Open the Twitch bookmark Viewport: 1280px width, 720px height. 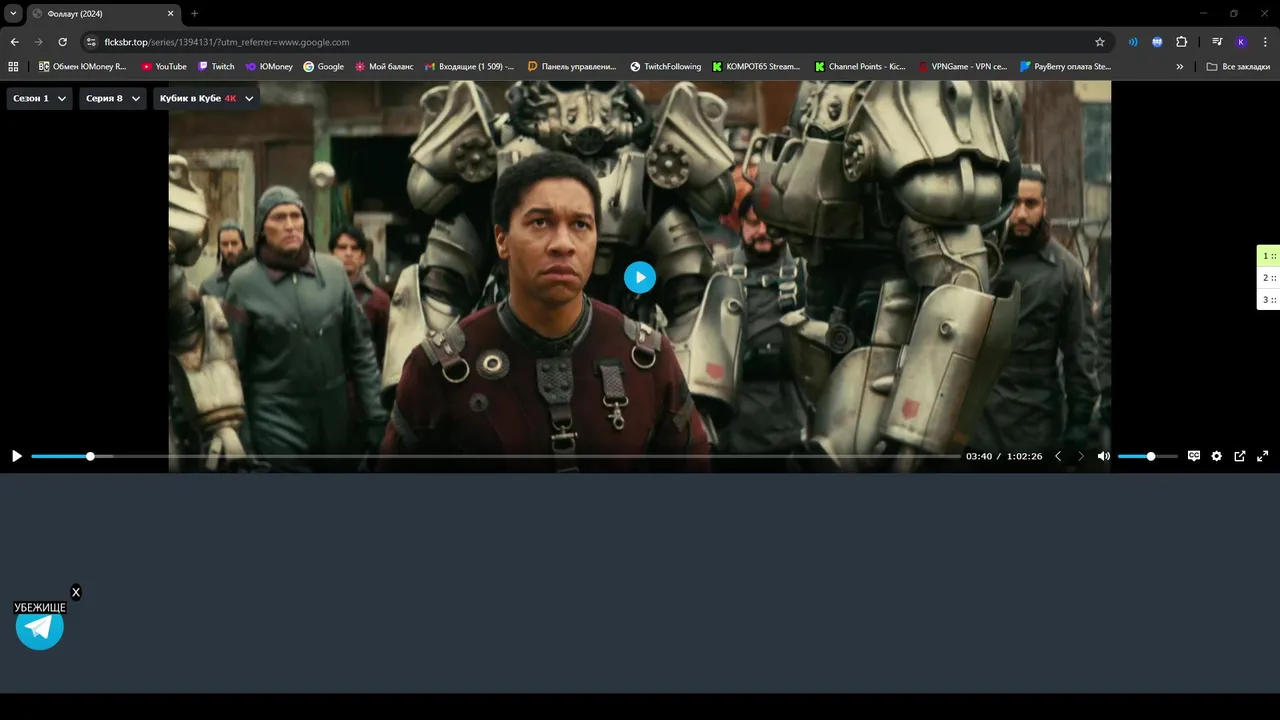click(216, 67)
